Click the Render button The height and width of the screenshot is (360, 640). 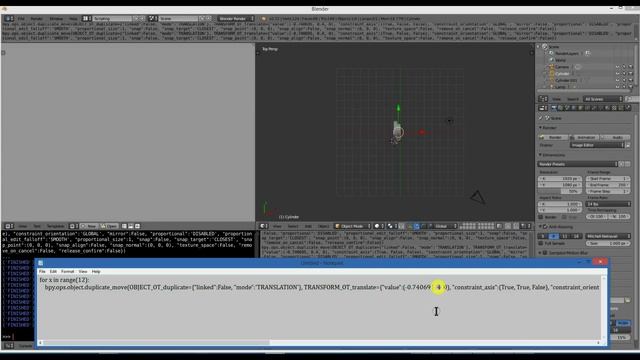tap(553, 138)
